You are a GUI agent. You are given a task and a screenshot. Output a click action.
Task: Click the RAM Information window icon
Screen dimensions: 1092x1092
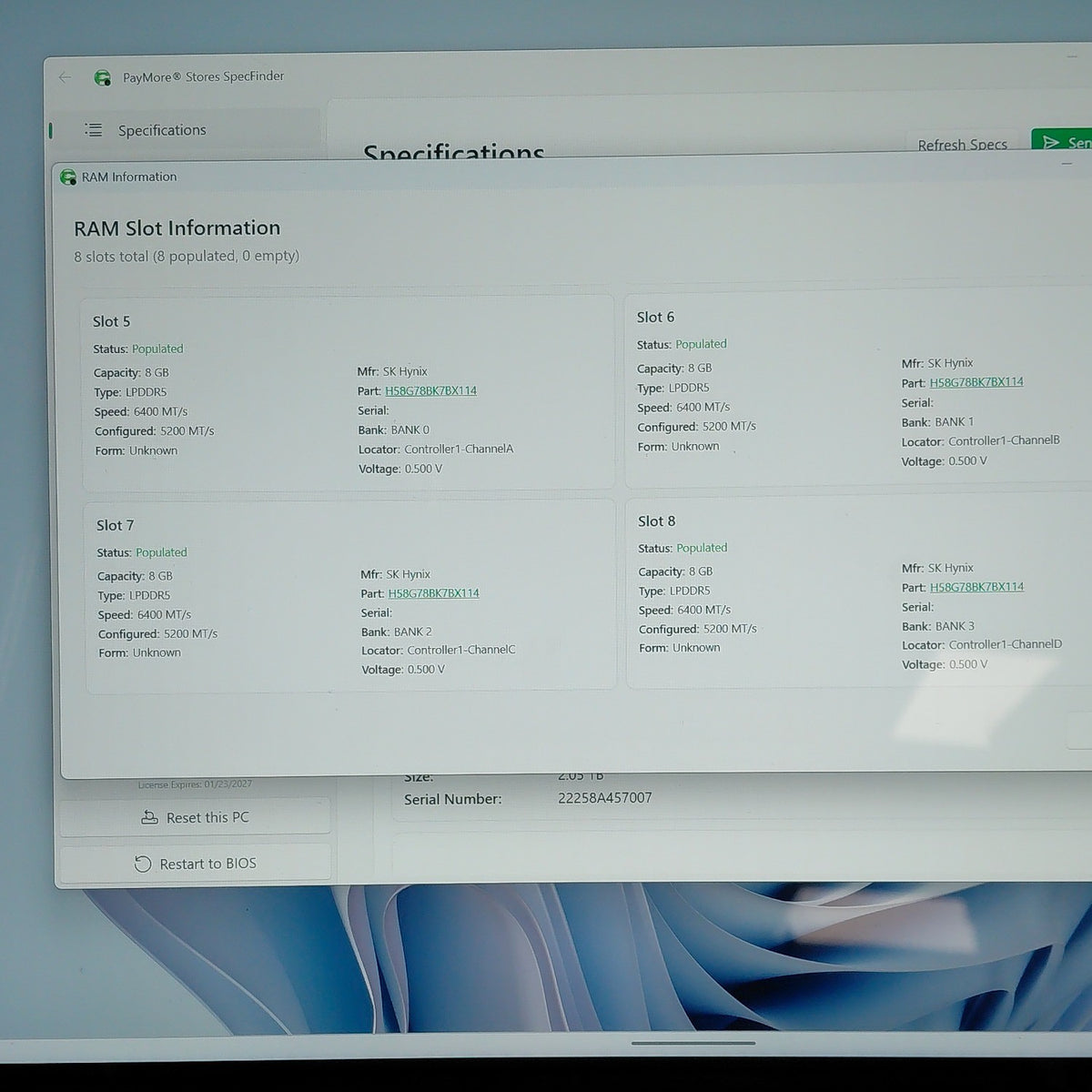pos(68,177)
